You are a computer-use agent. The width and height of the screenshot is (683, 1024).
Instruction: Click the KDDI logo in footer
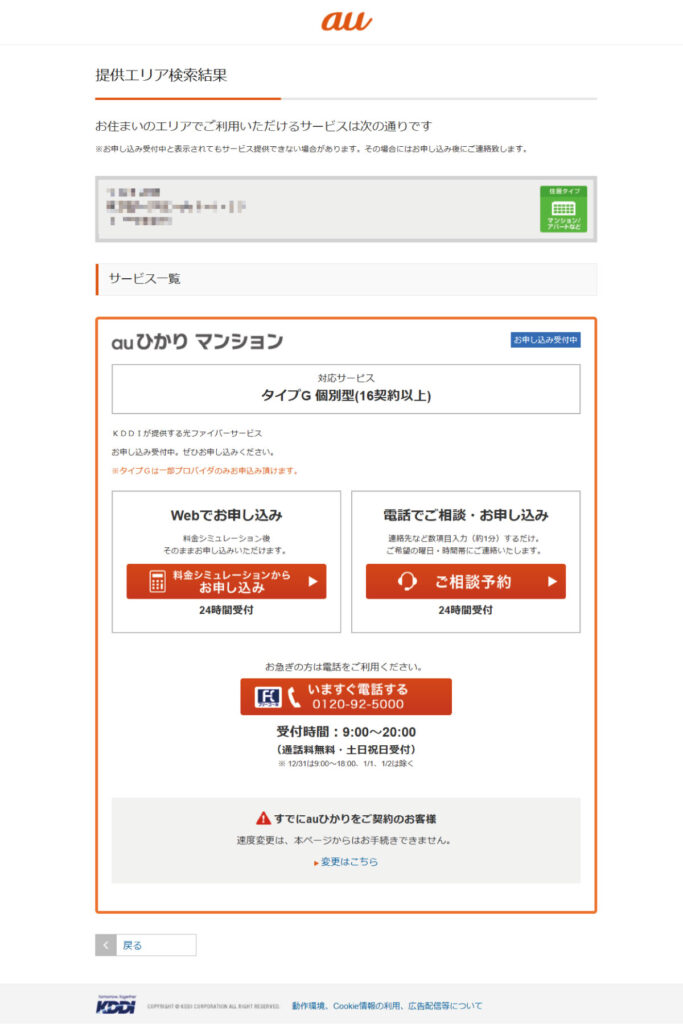(116, 1005)
